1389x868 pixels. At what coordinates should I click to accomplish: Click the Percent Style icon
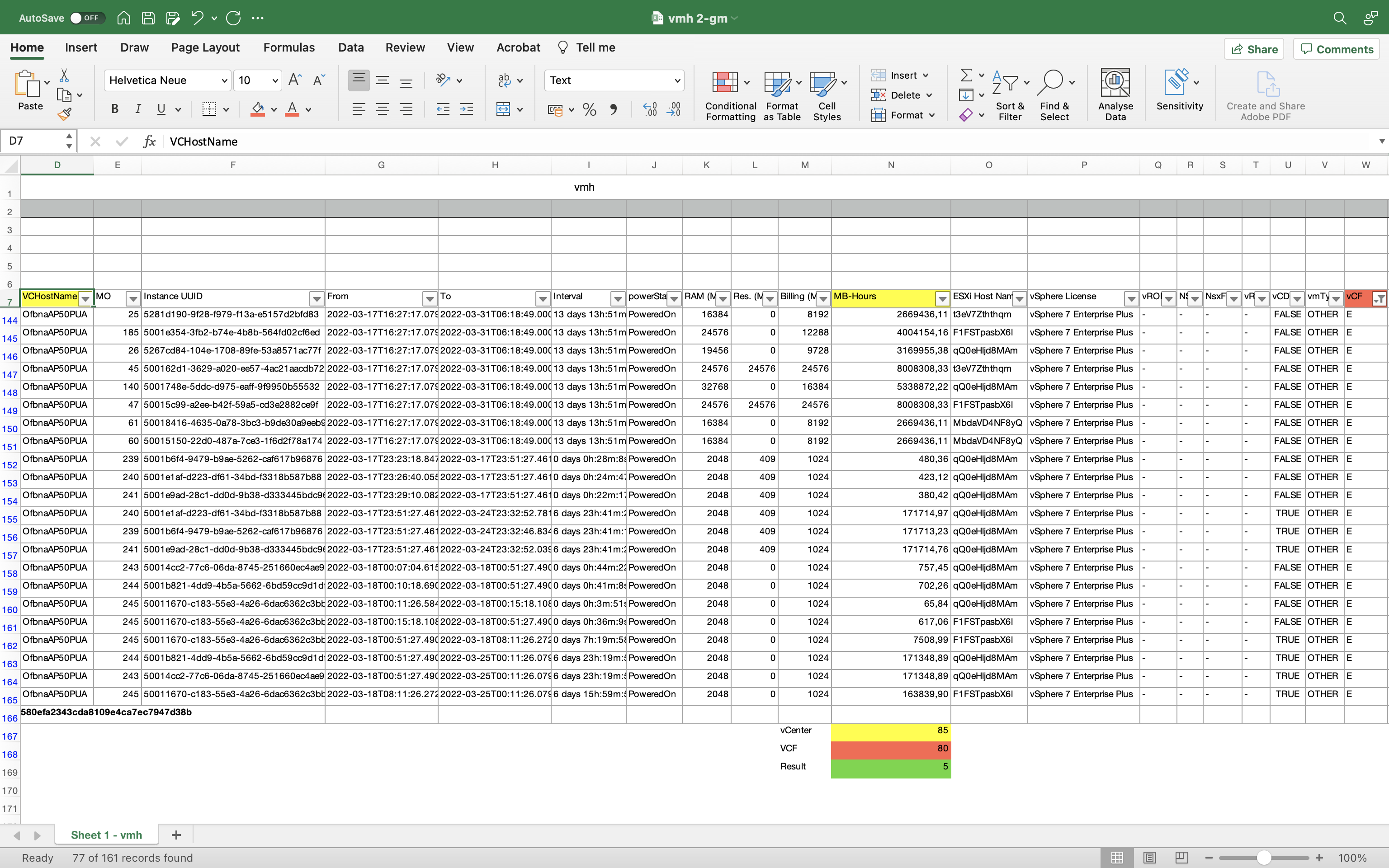(x=590, y=109)
